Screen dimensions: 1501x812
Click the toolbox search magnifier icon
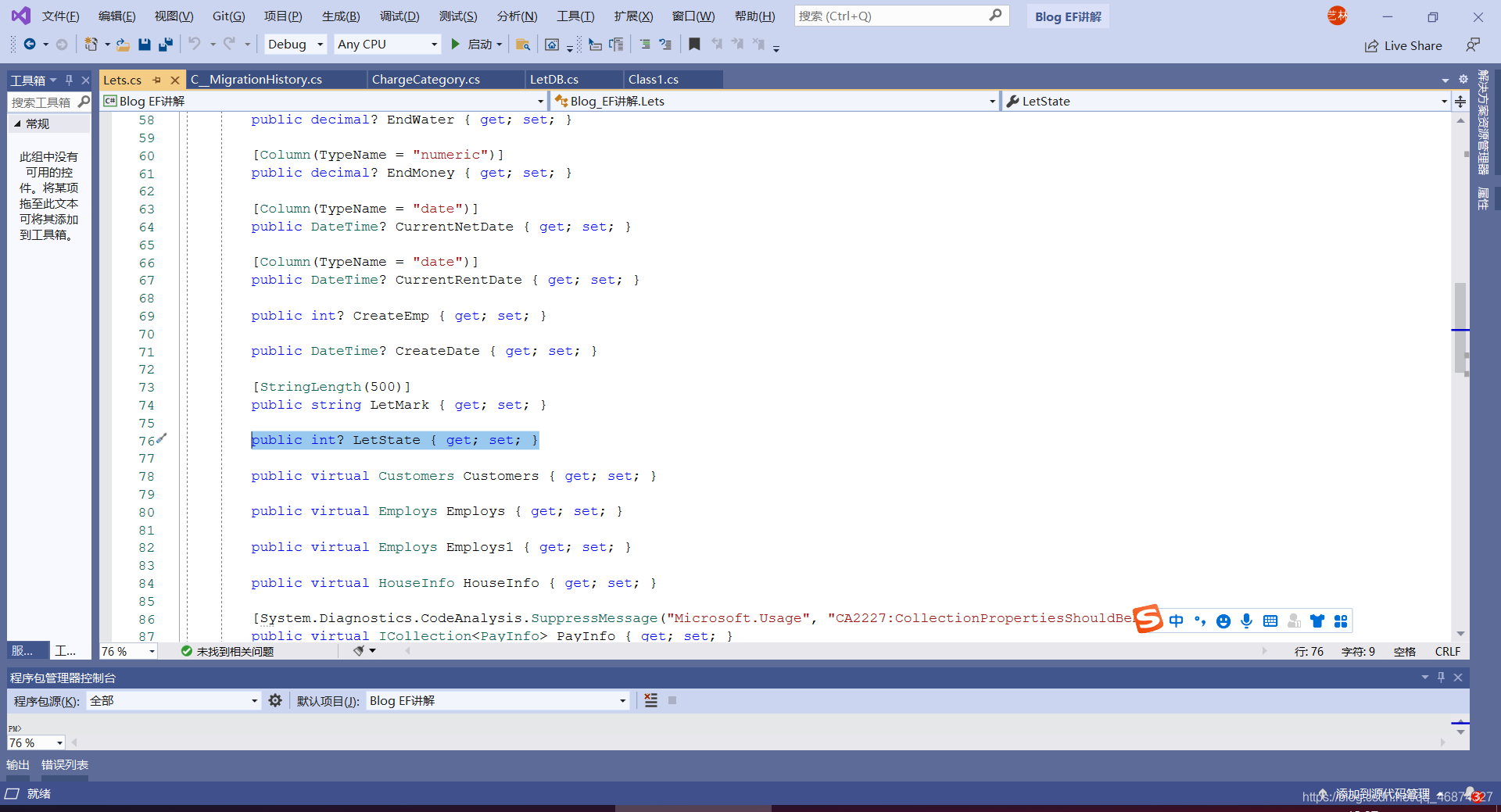pos(84,102)
